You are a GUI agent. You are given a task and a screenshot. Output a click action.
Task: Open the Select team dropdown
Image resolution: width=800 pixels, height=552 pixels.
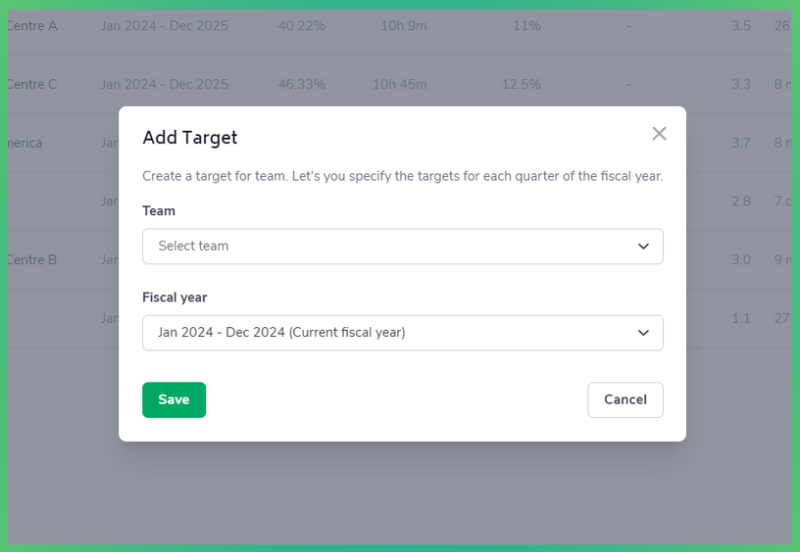tap(402, 246)
